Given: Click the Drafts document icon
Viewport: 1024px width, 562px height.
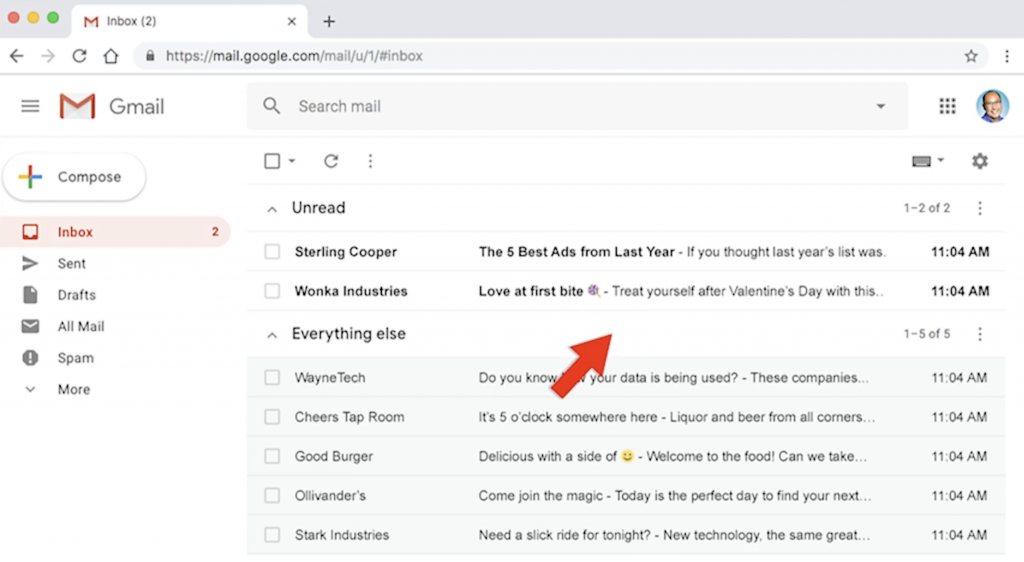Looking at the screenshot, I should click(30, 294).
